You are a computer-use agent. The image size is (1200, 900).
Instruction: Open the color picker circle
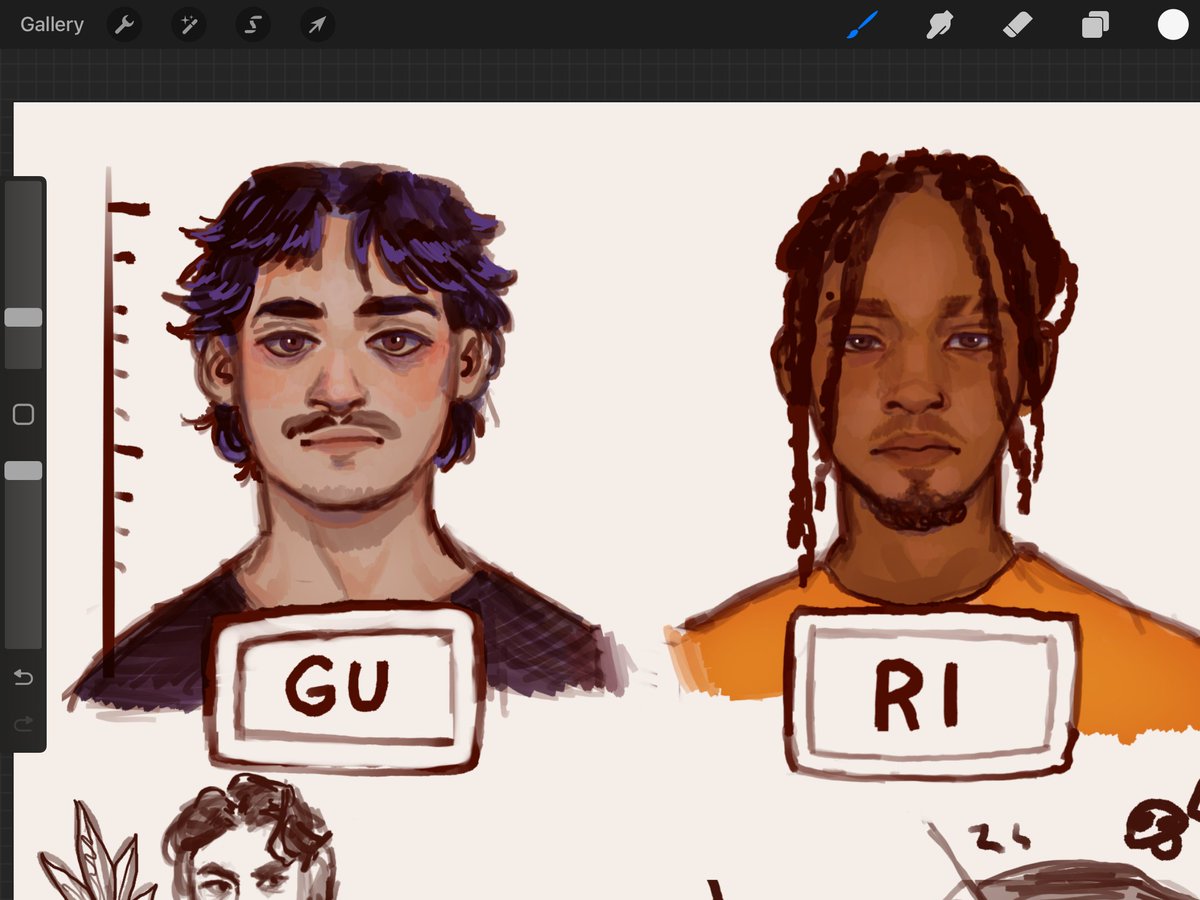click(1173, 25)
